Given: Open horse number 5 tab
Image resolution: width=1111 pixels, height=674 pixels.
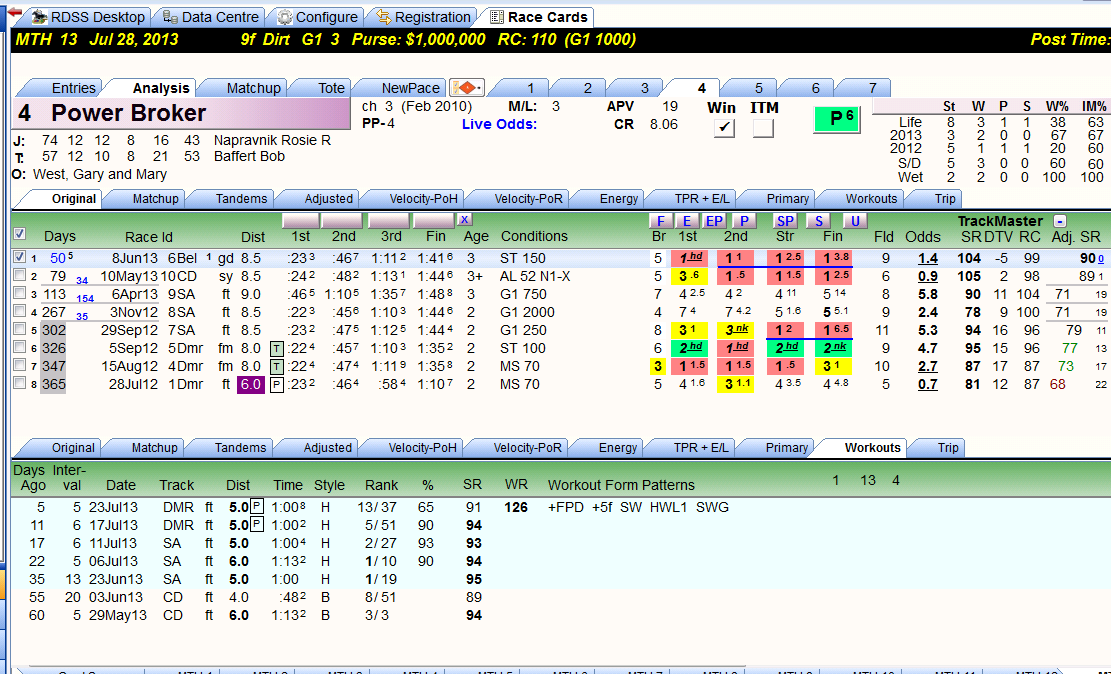Looking at the screenshot, I should [758, 88].
